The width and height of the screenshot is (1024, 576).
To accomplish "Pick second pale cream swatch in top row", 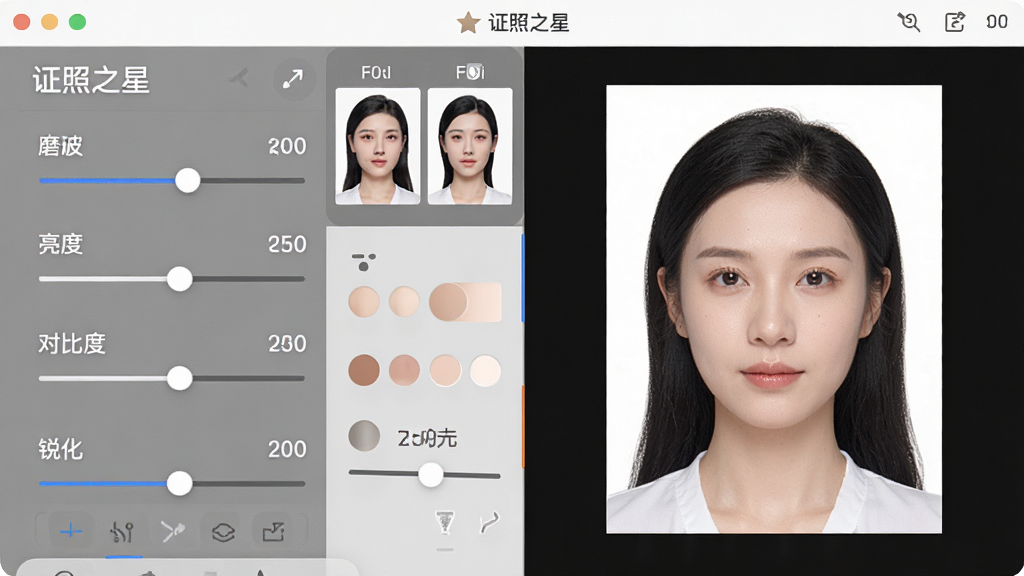I will (404, 302).
